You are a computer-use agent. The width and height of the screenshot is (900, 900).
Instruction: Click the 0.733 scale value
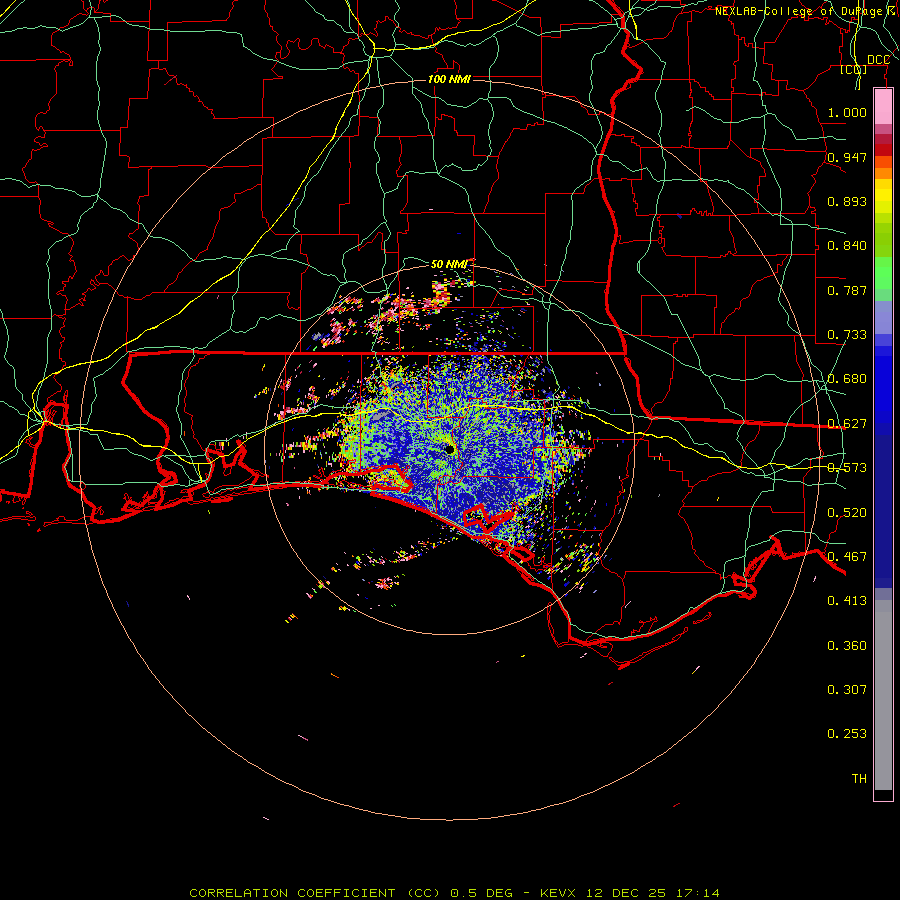click(x=847, y=335)
